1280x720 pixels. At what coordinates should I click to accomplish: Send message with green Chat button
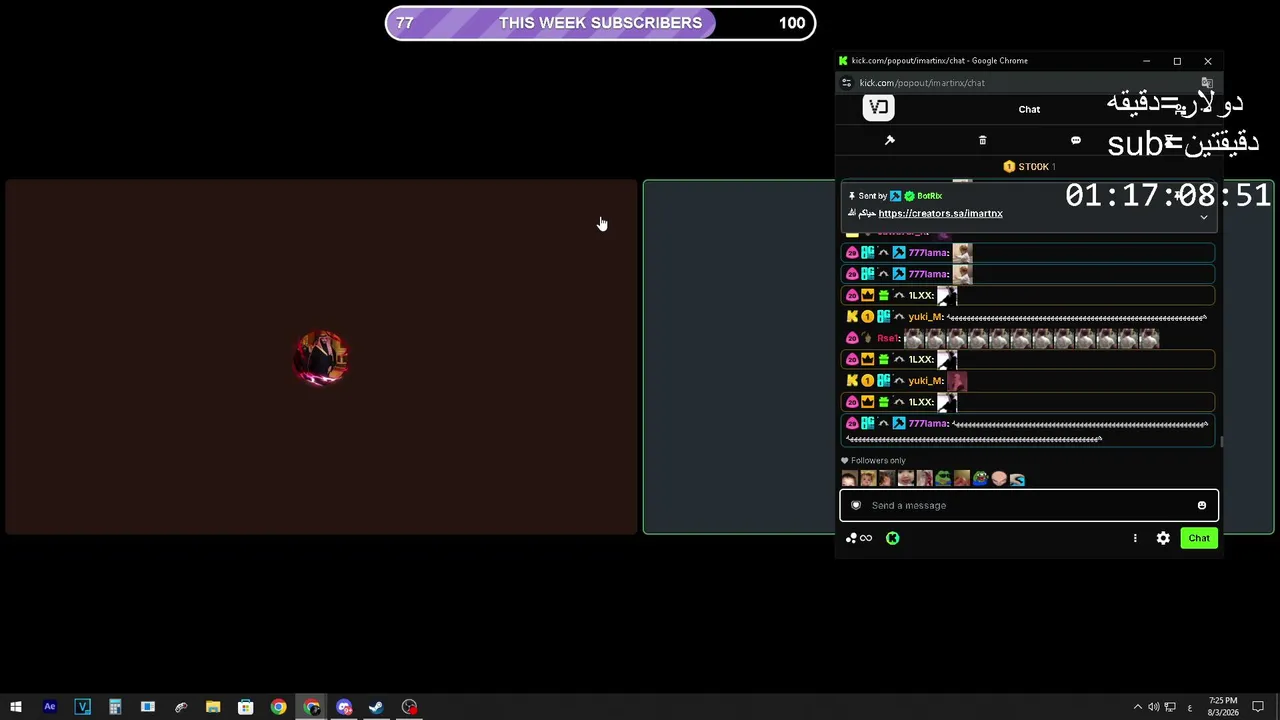click(1199, 538)
